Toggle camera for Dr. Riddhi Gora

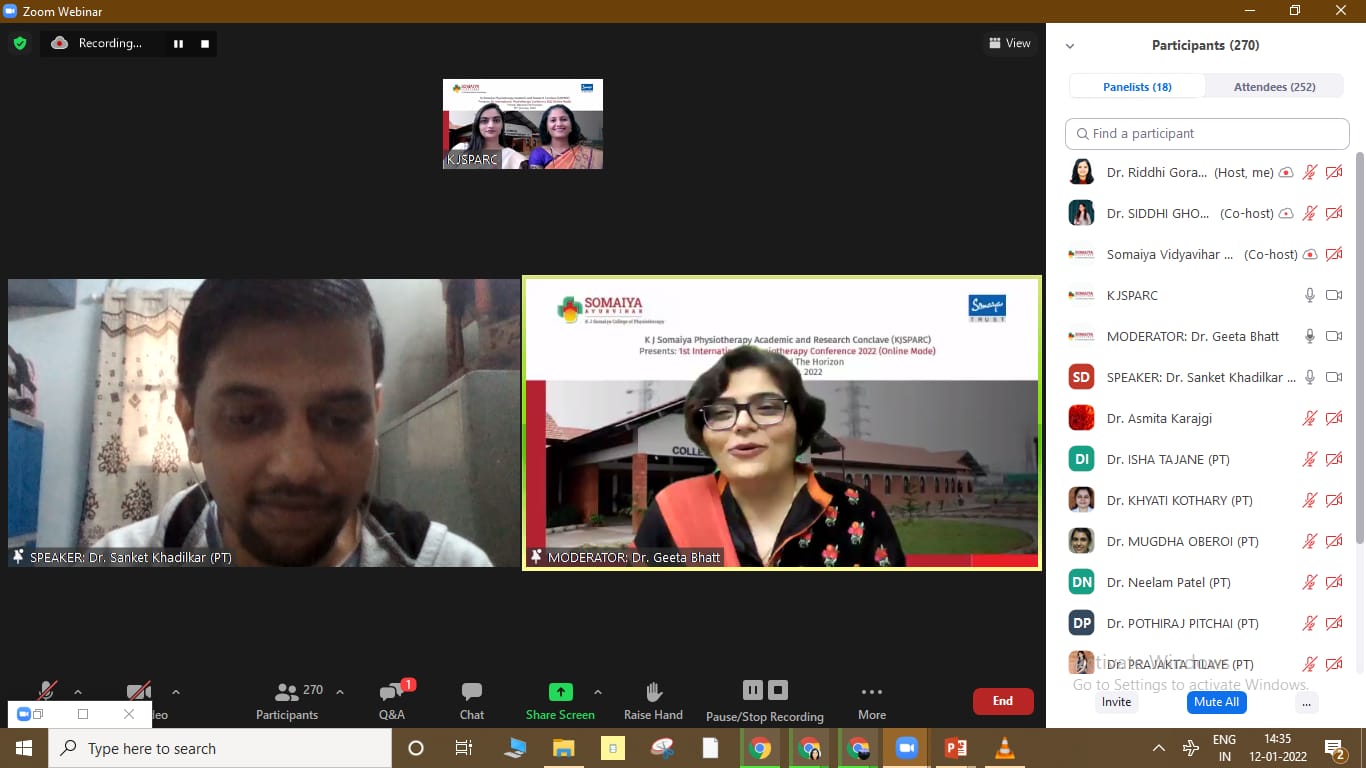1334,172
